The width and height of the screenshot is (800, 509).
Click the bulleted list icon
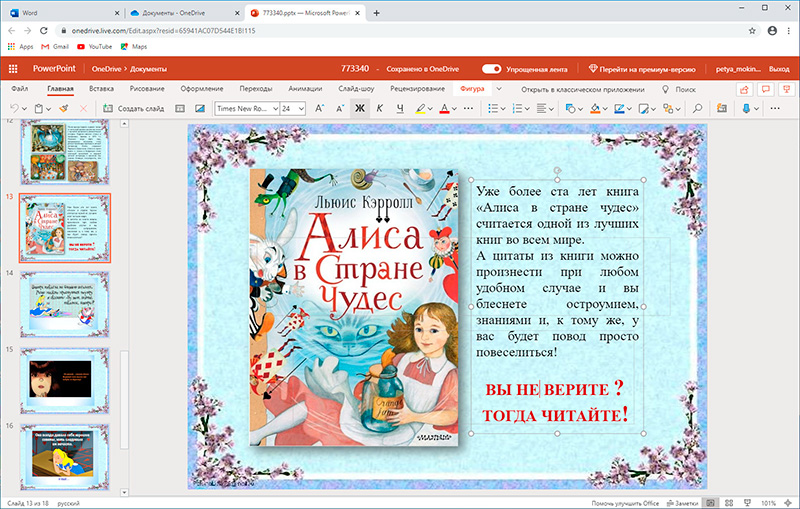(491, 108)
